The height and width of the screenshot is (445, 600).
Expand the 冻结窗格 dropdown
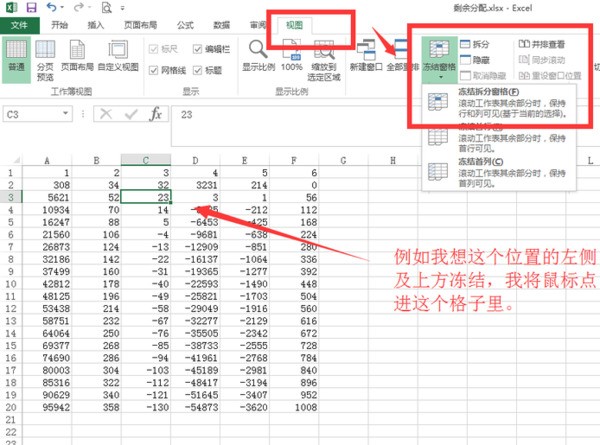coord(439,60)
